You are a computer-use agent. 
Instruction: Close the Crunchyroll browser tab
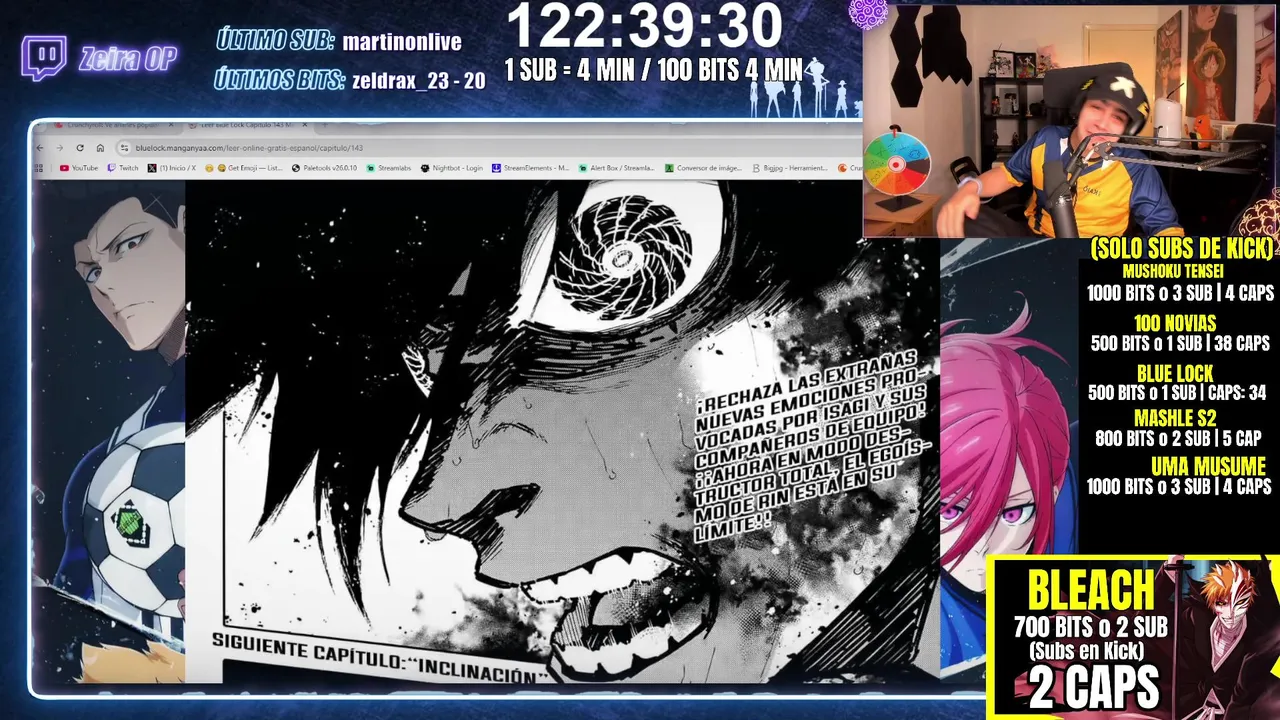pyautogui.click(x=170, y=126)
